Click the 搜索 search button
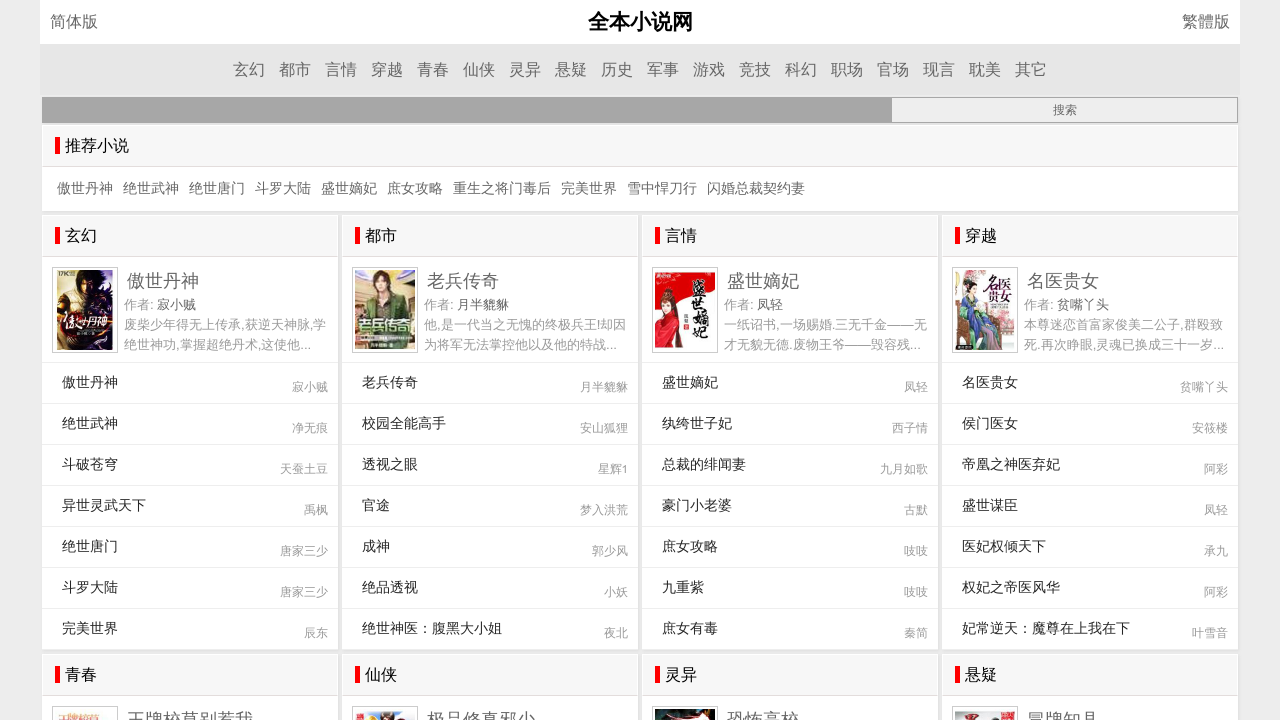Screen dimensions: 1280x720 point(1065,110)
